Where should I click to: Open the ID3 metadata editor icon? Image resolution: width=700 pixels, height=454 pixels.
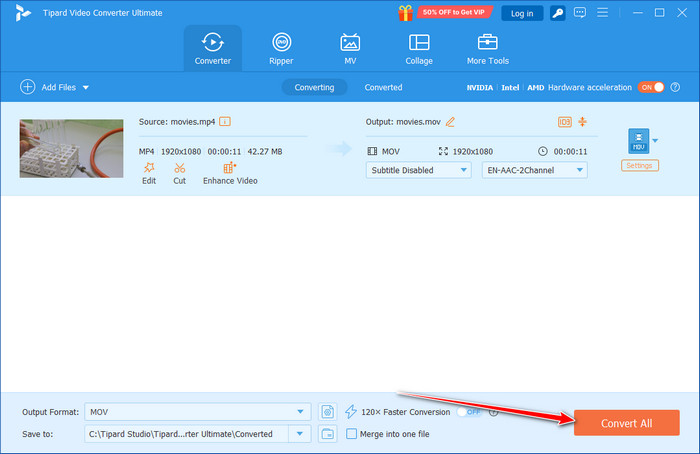coord(564,122)
